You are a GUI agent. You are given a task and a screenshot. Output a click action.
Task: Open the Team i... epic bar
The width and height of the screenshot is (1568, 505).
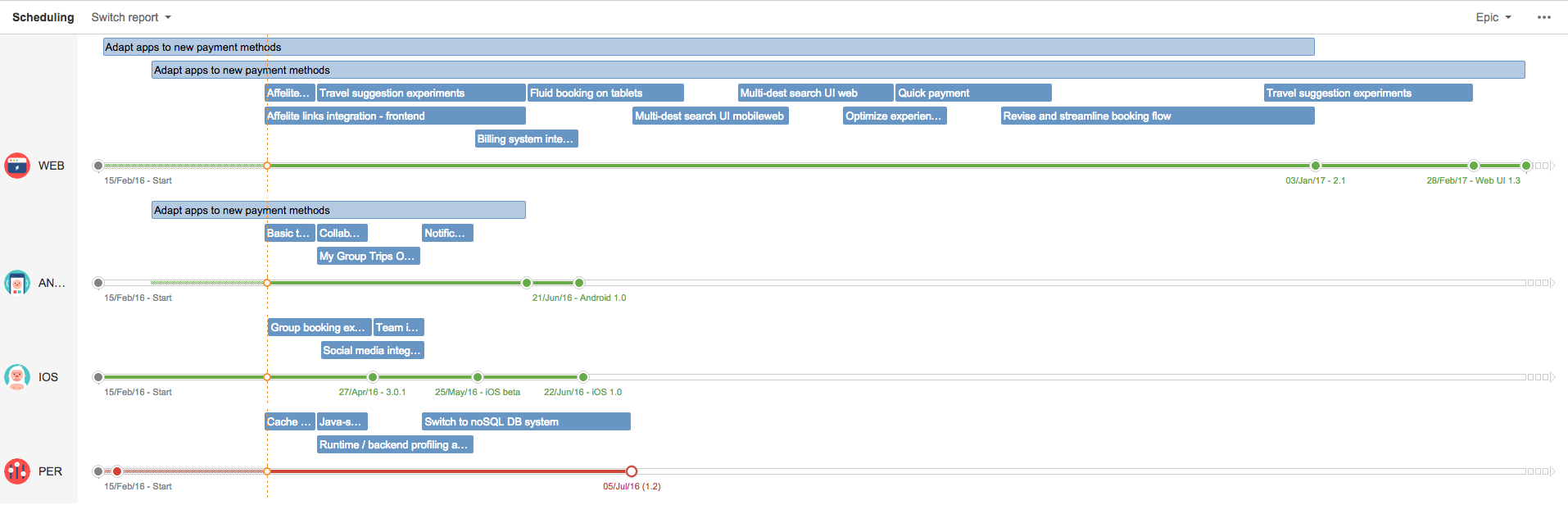399,327
